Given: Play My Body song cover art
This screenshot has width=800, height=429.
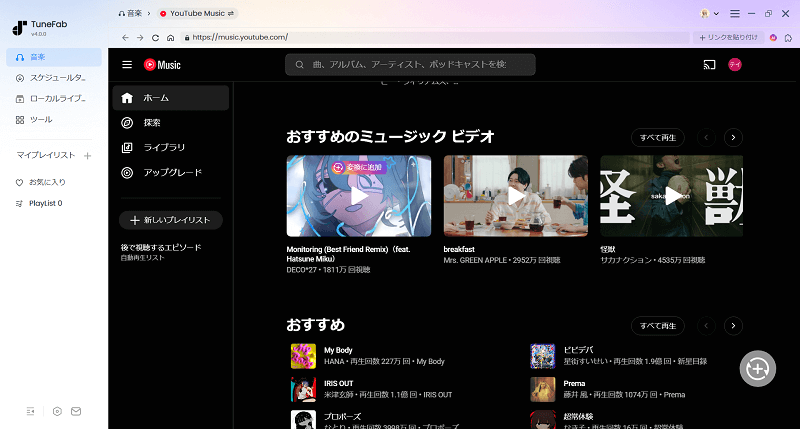Looking at the screenshot, I should coord(303,356).
